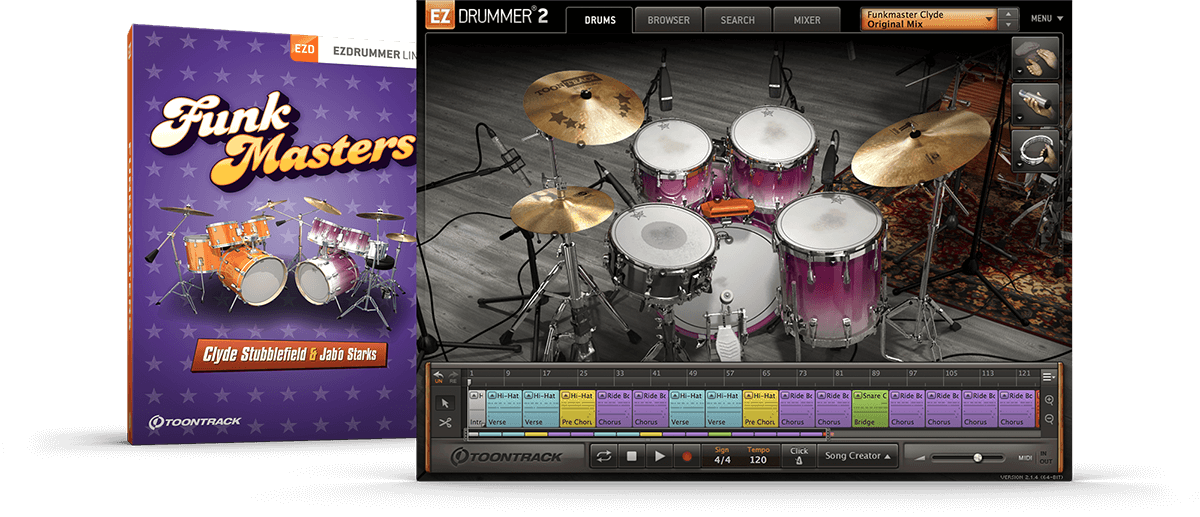Enable recording with the Record button
The image size is (1200, 517).
click(x=686, y=456)
